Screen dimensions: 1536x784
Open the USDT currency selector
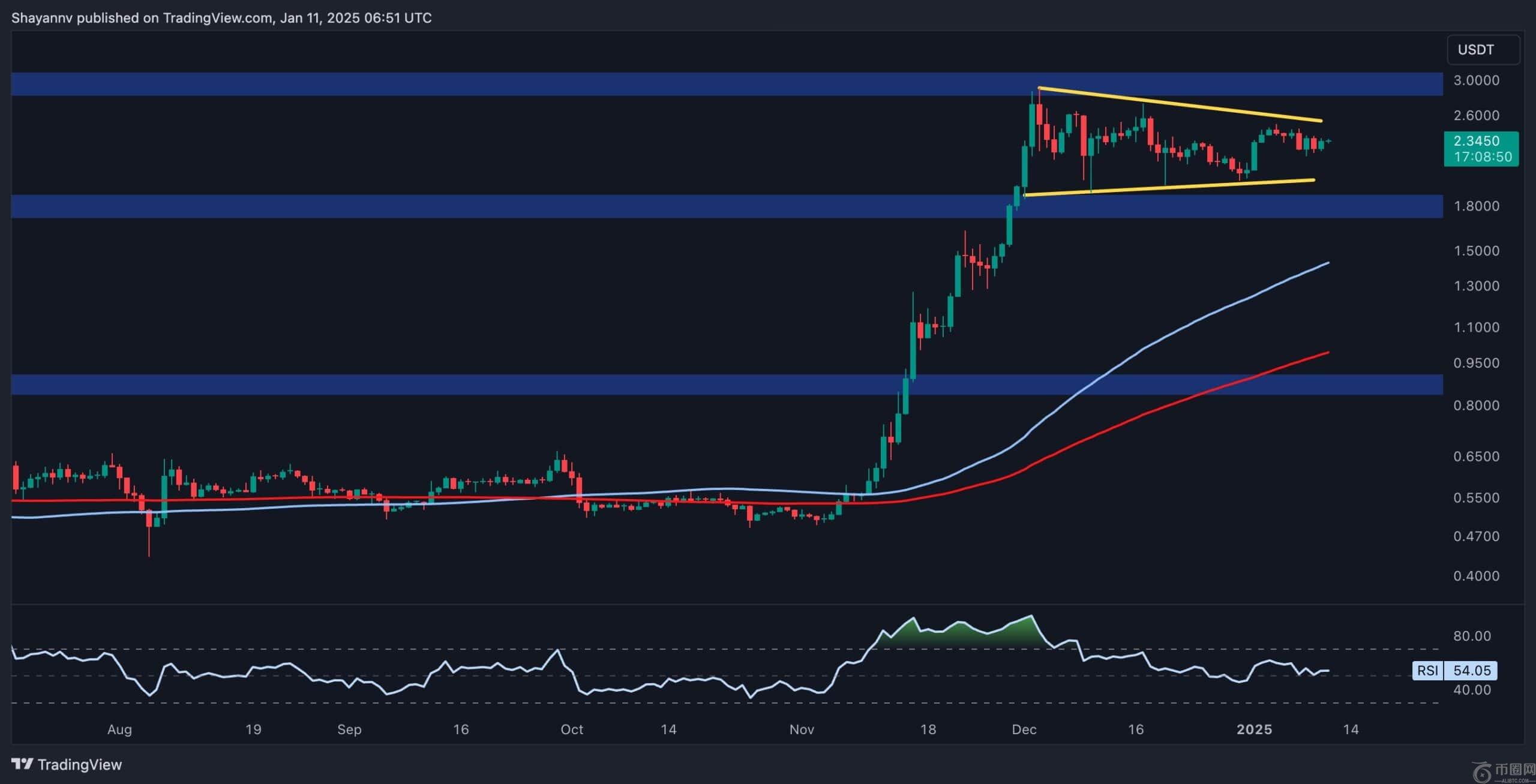pyautogui.click(x=1483, y=50)
